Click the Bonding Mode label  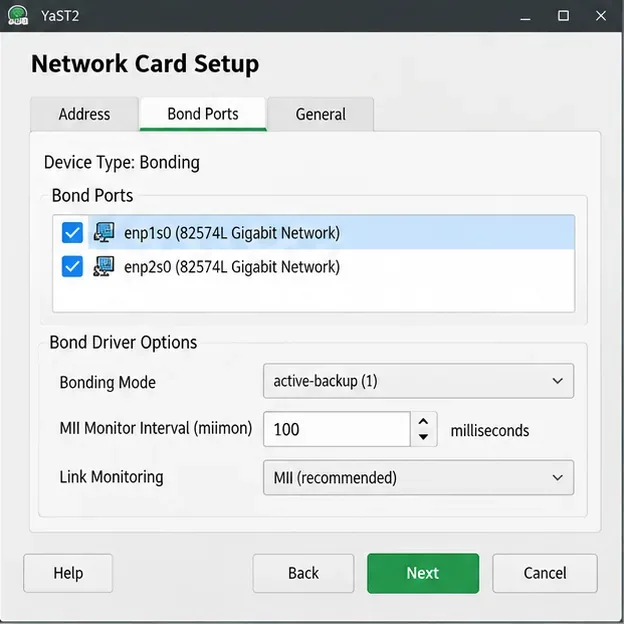[x=107, y=382]
